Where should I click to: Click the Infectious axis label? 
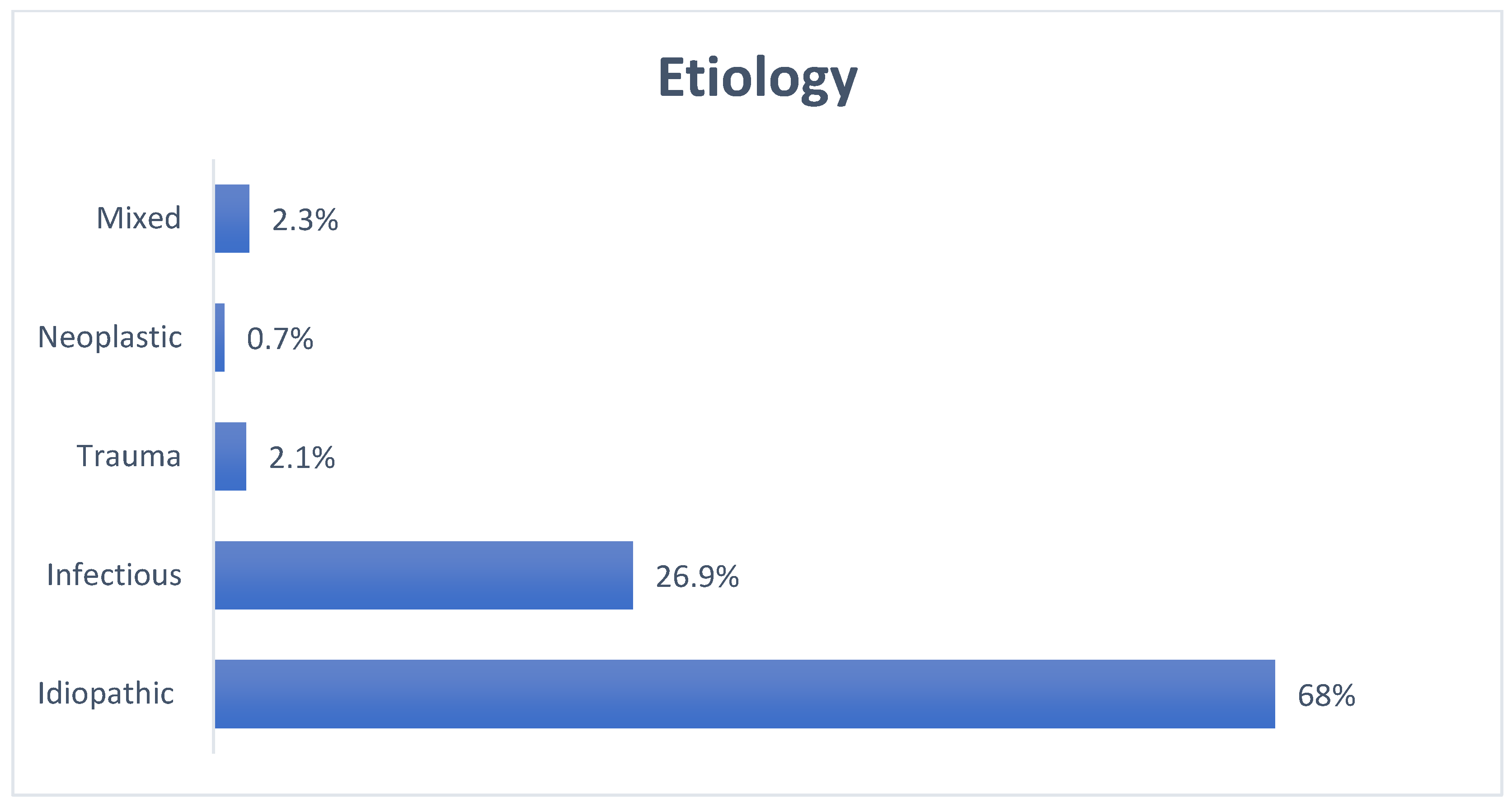[x=114, y=575]
